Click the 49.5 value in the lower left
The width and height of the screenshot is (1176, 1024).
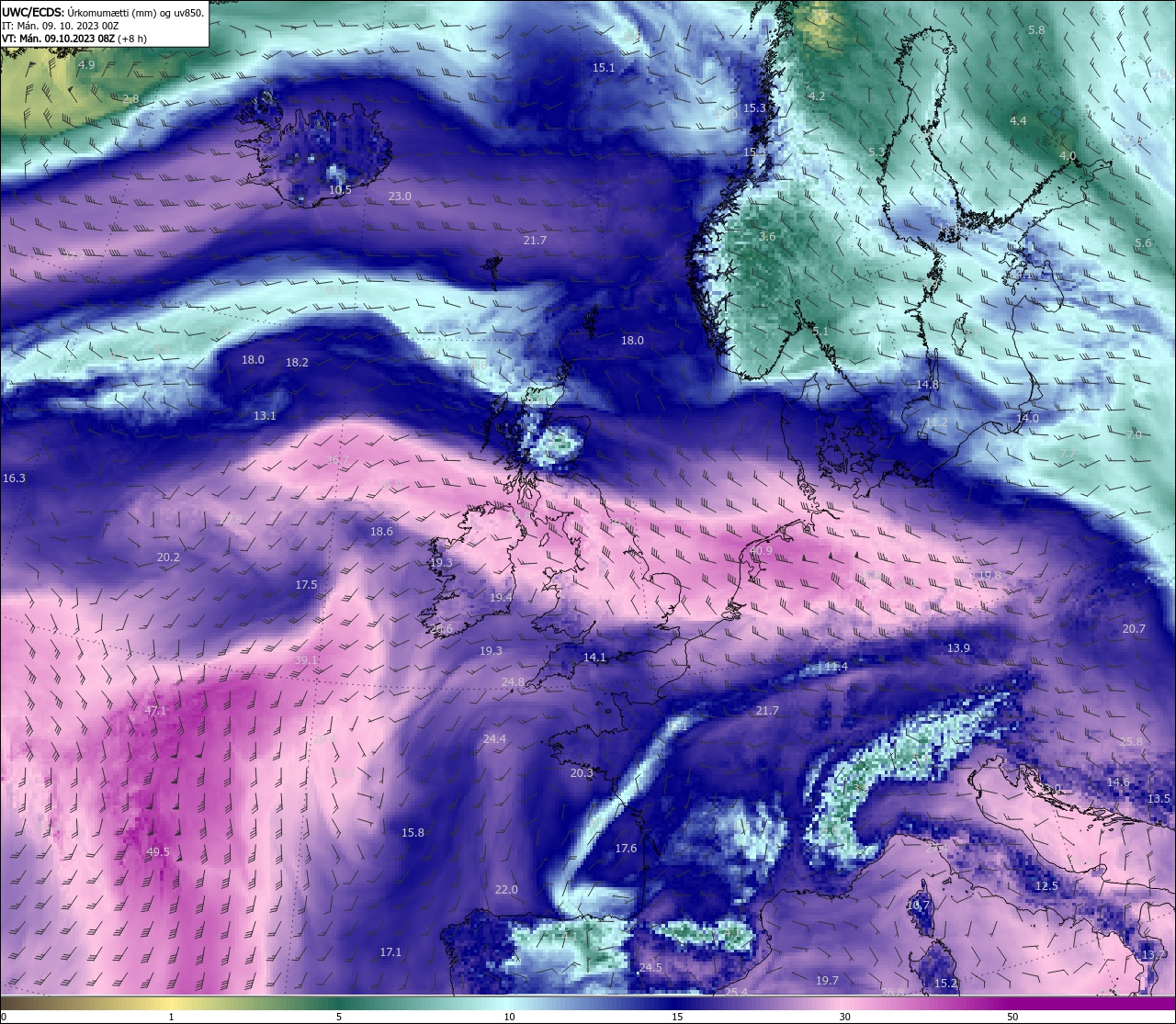click(158, 852)
